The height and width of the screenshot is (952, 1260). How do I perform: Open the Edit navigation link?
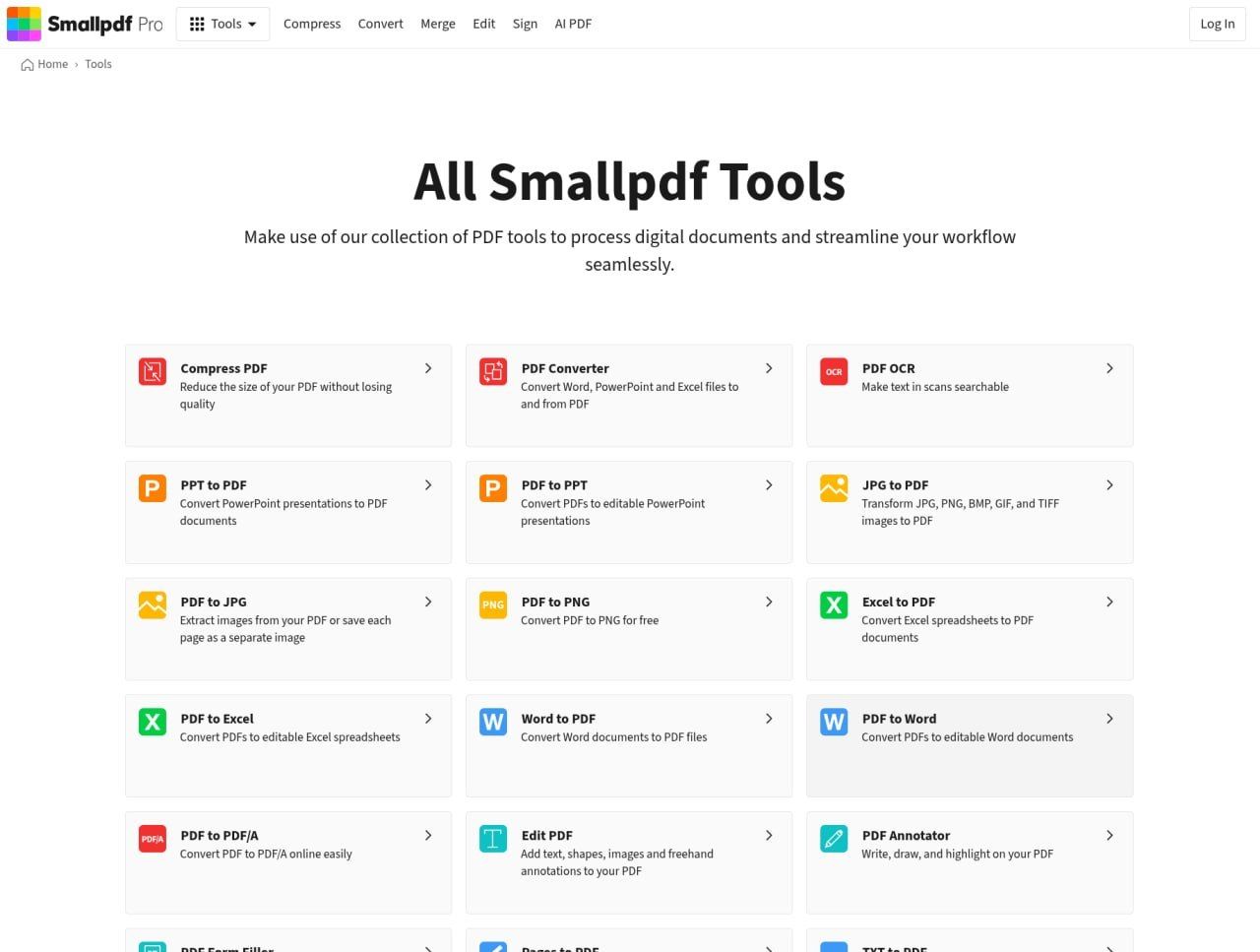(484, 24)
